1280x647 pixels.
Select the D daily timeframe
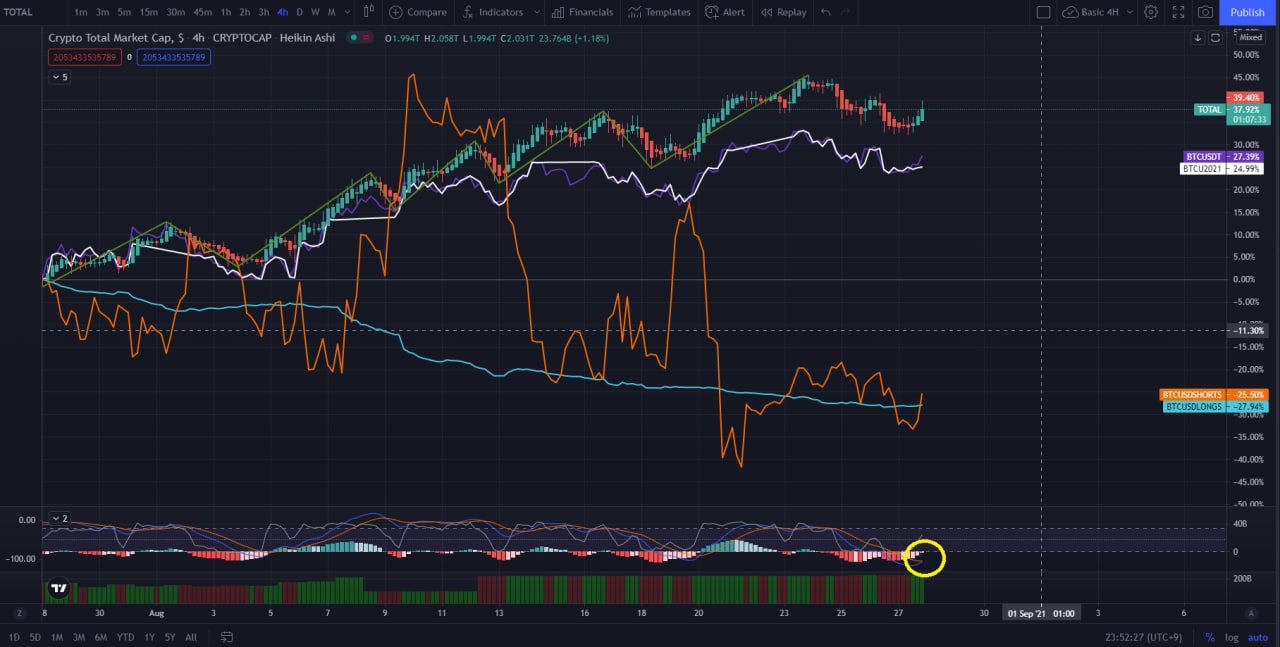[299, 12]
